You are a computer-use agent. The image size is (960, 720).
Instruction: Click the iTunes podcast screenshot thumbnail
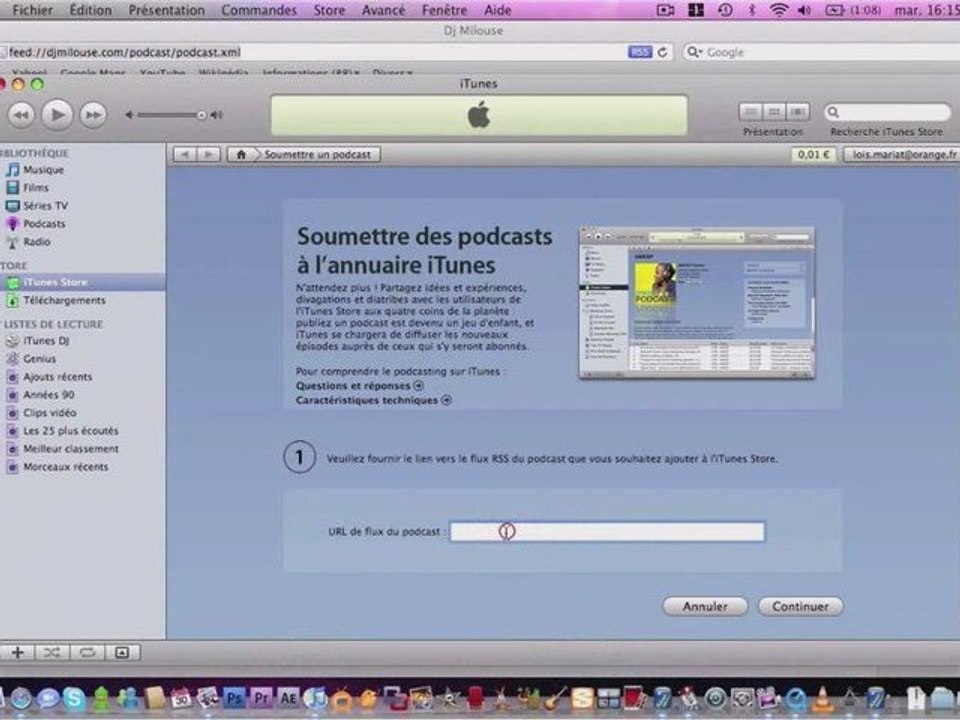click(x=697, y=303)
